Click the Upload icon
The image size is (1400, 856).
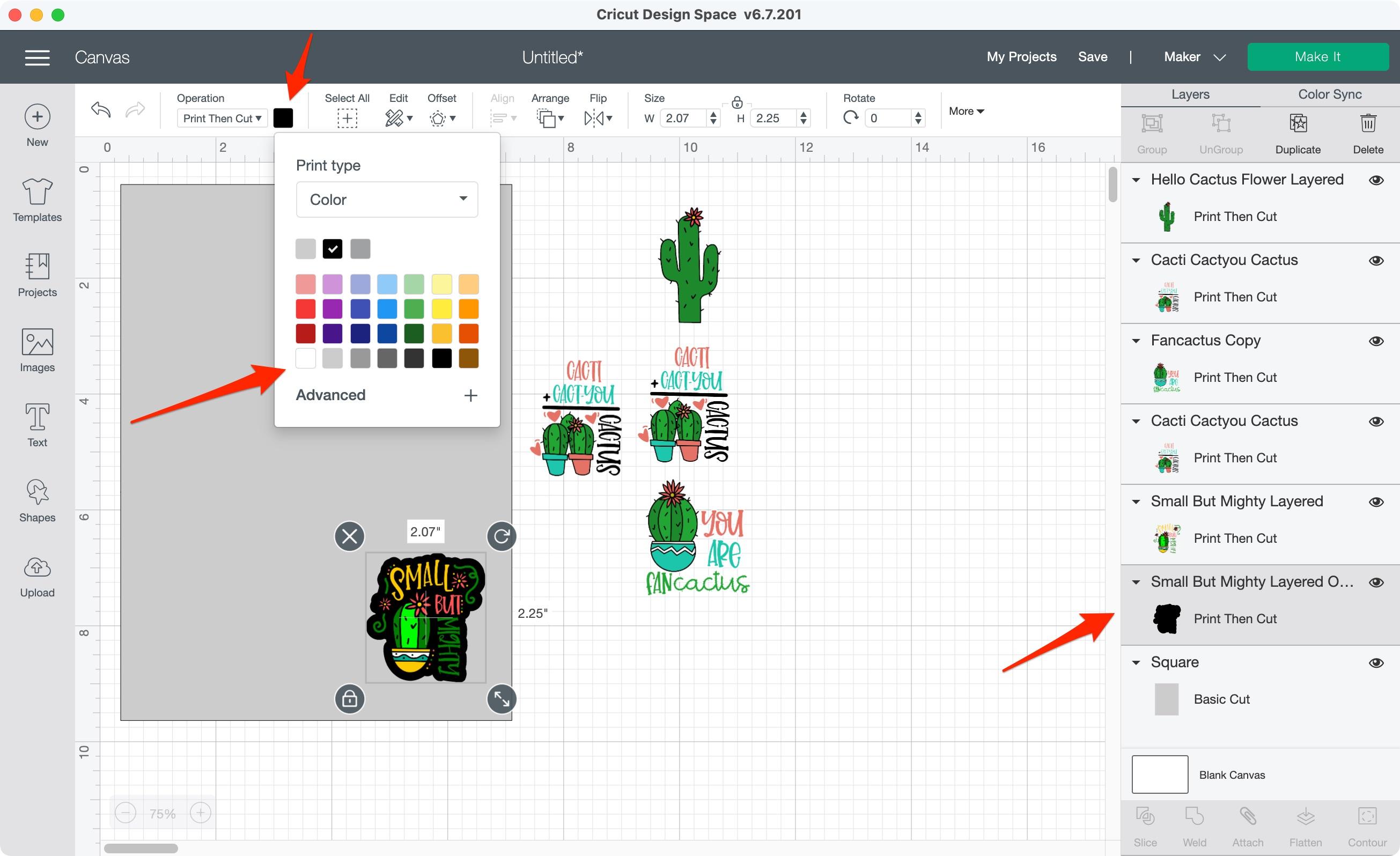click(38, 566)
